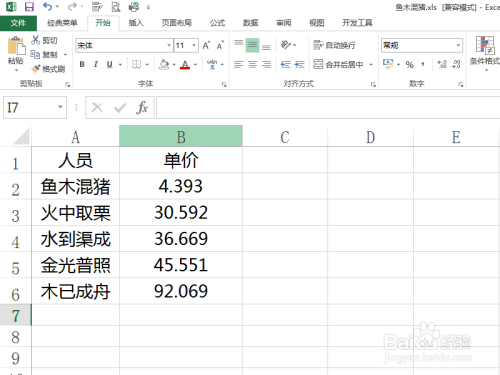500x375 pixels.
Task: Switch to the 经典菜单 tab
Action: 62,23
